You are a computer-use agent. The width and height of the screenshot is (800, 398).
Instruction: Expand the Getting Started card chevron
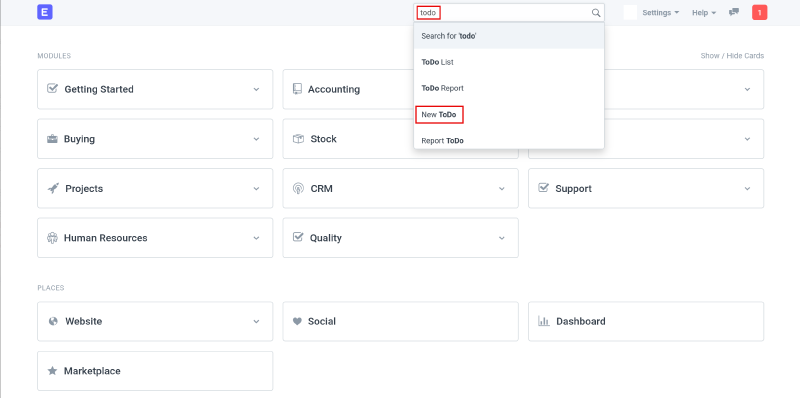coord(257,89)
